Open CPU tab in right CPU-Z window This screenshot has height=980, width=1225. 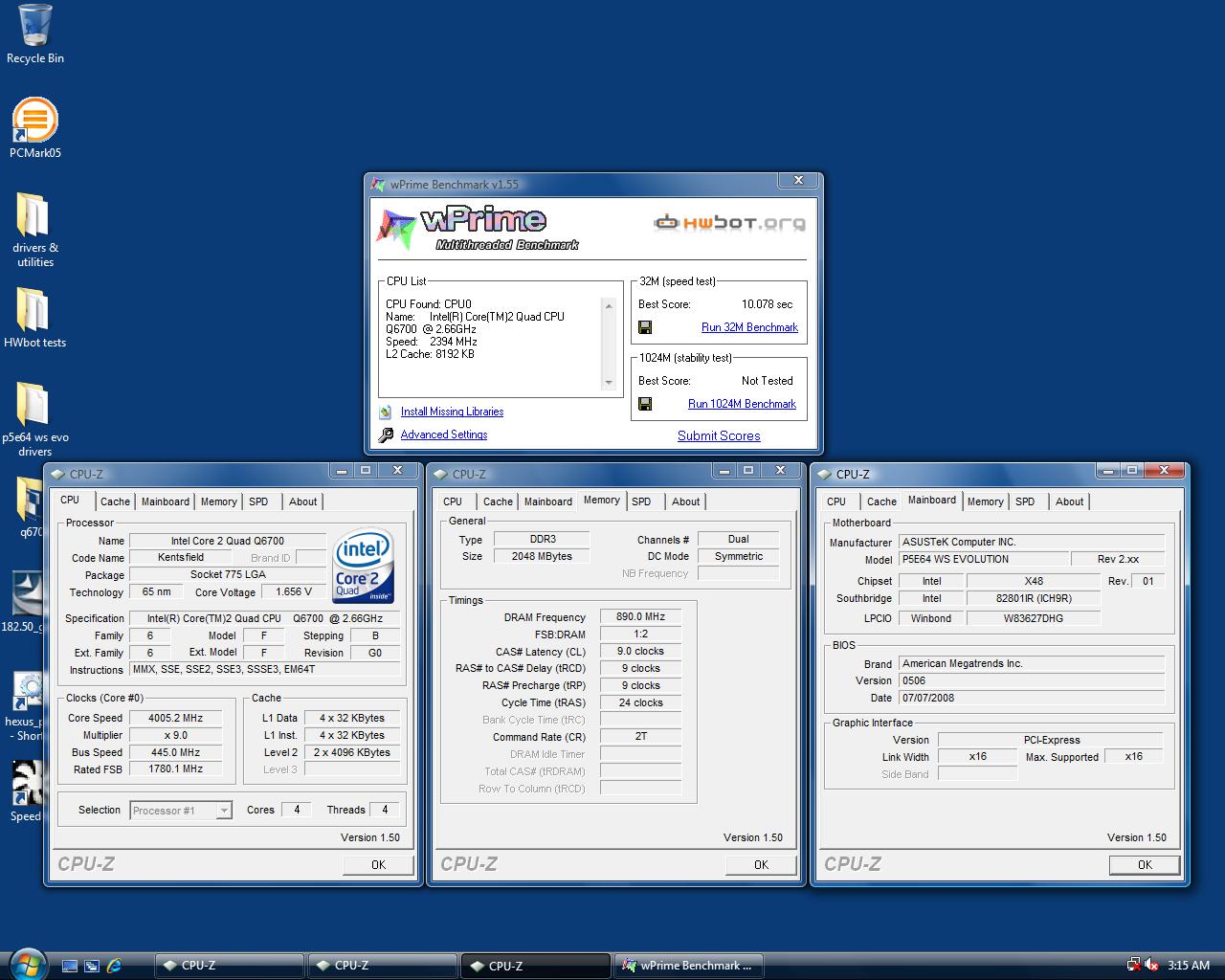[836, 501]
